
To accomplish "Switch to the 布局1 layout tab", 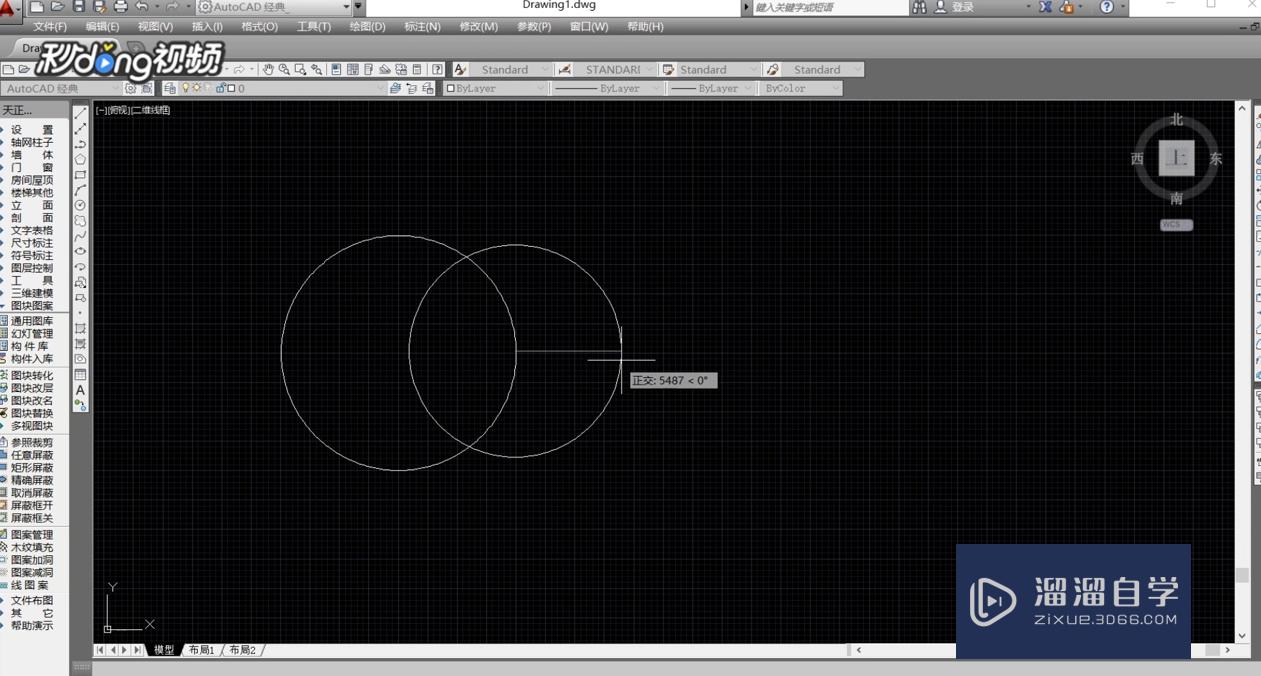I will pyautogui.click(x=202, y=650).
